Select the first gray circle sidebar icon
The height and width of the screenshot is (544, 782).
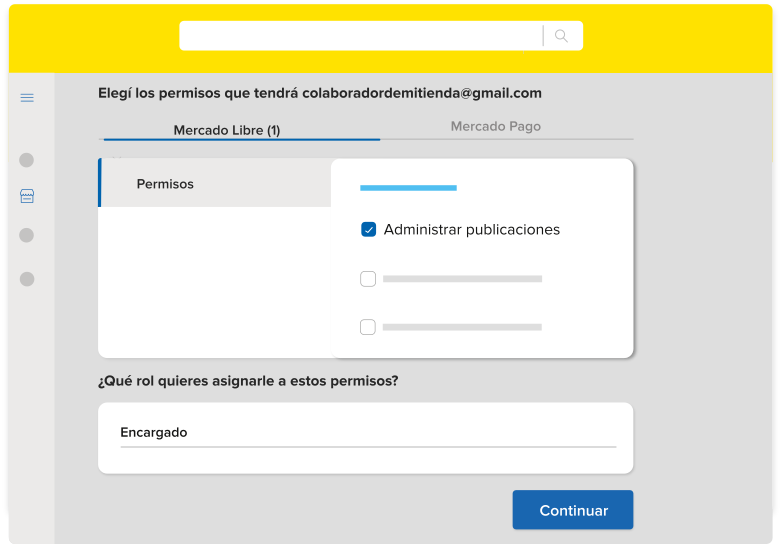pyautogui.click(x=26, y=160)
